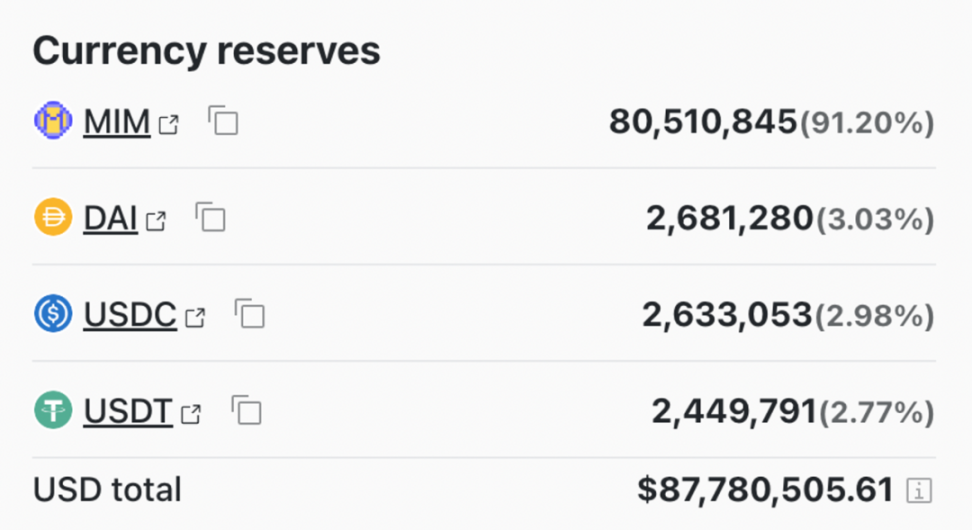Viewport: 972px width, 530px height.
Task: Click the USDC token logo icon
Action: click(x=53, y=314)
